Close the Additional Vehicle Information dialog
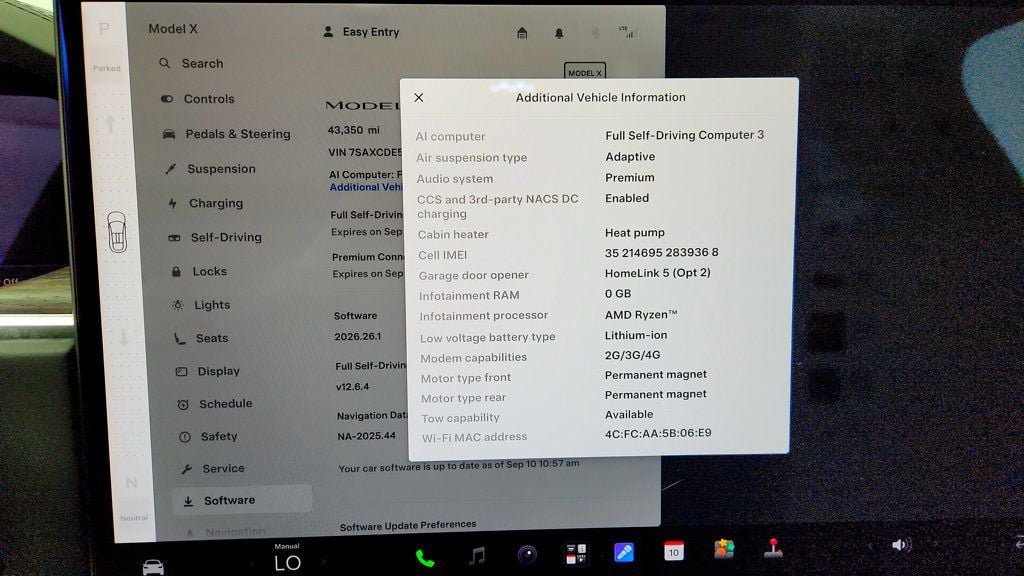 (419, 97)
